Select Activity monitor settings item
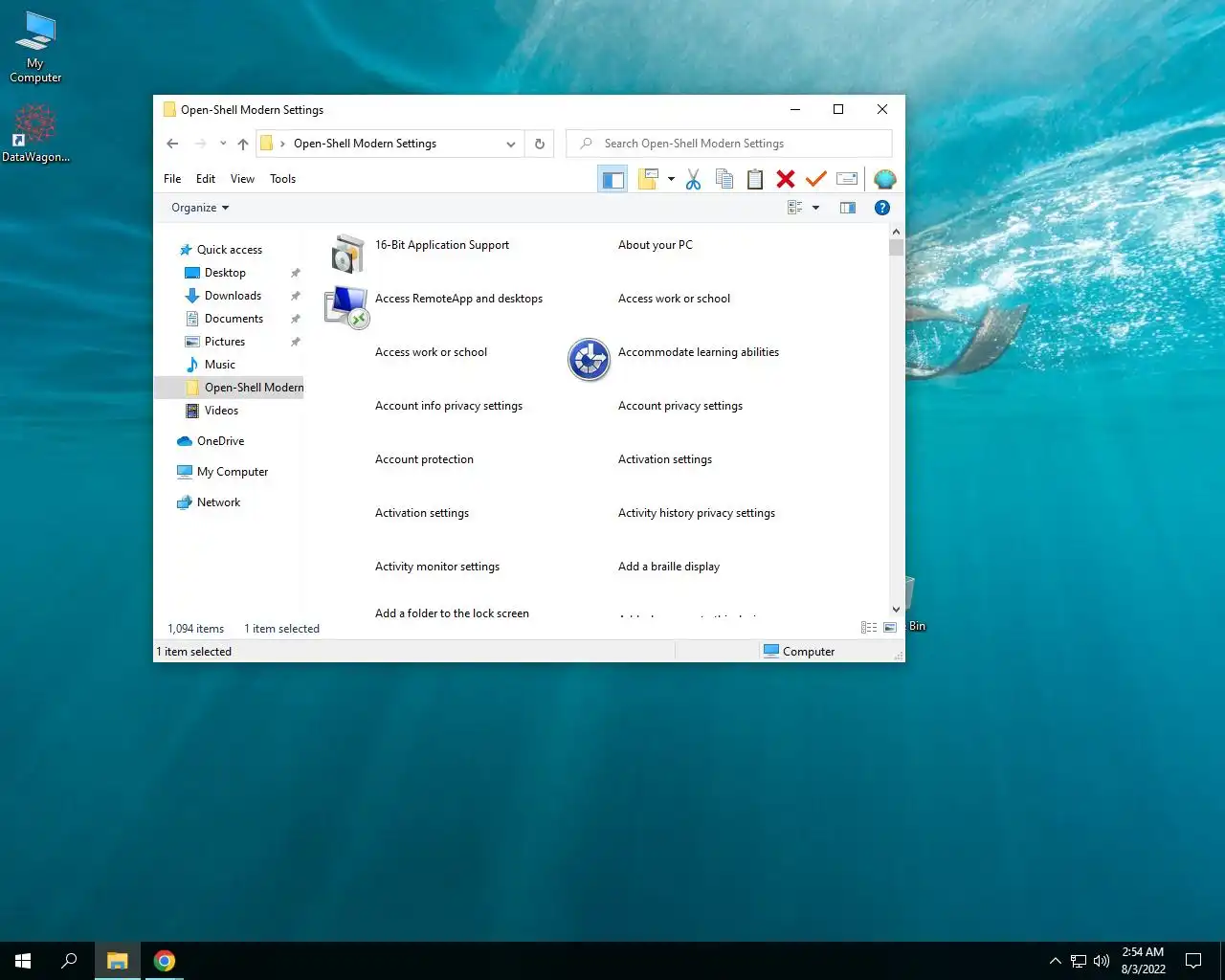The width and height of the screenshot is (1225, 980). pos(437,567)
